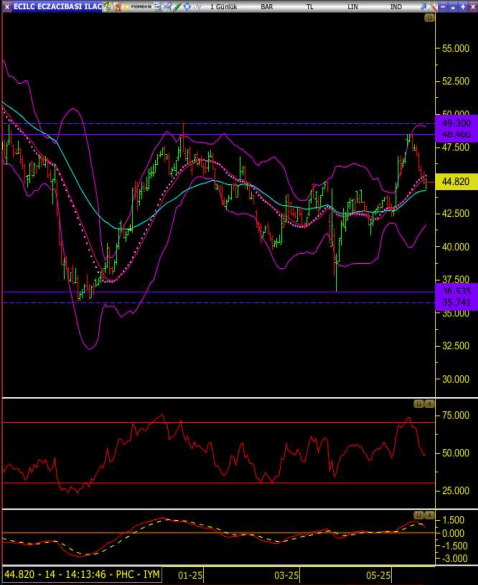Click the 03-25 date marker on time axis
The width and height of the screenshot is (478, 585).
tap(286, 575)
